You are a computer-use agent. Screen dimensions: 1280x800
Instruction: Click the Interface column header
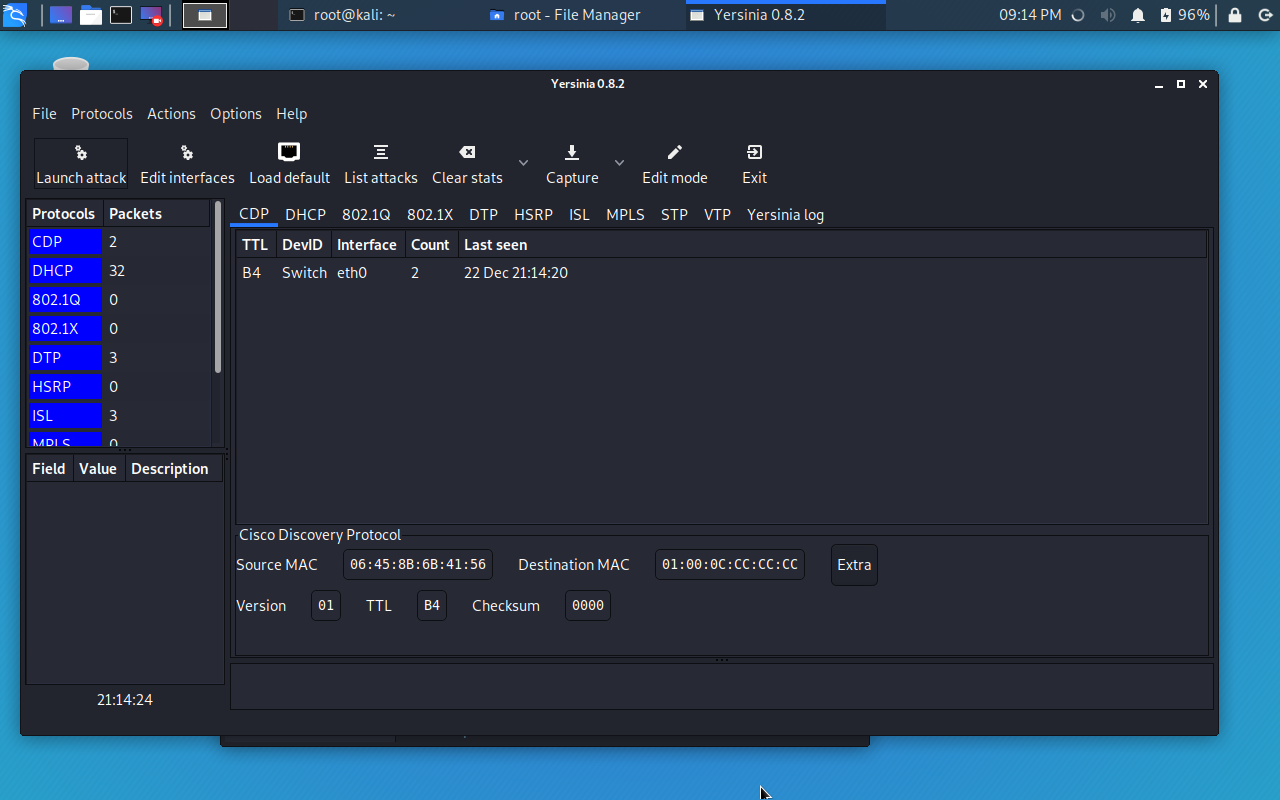coord(367,245)
